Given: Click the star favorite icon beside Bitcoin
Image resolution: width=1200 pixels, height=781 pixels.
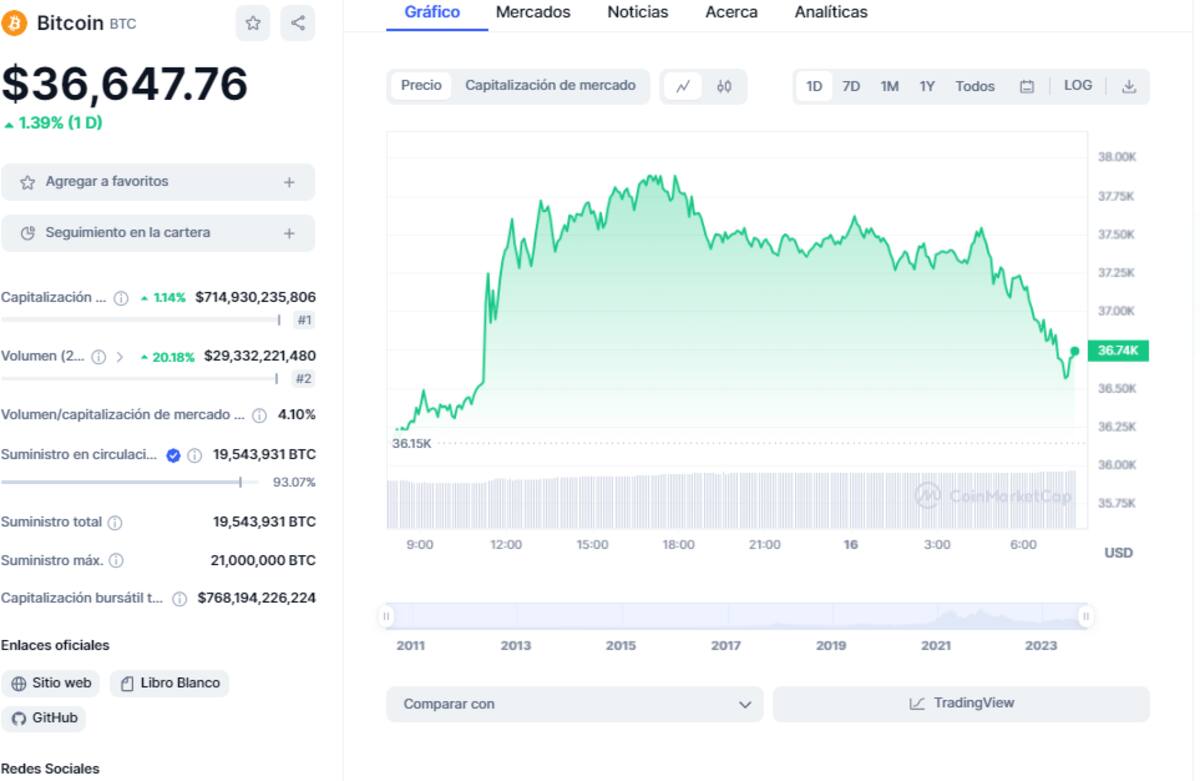Looking at the screenshot, I should point(253,23).
